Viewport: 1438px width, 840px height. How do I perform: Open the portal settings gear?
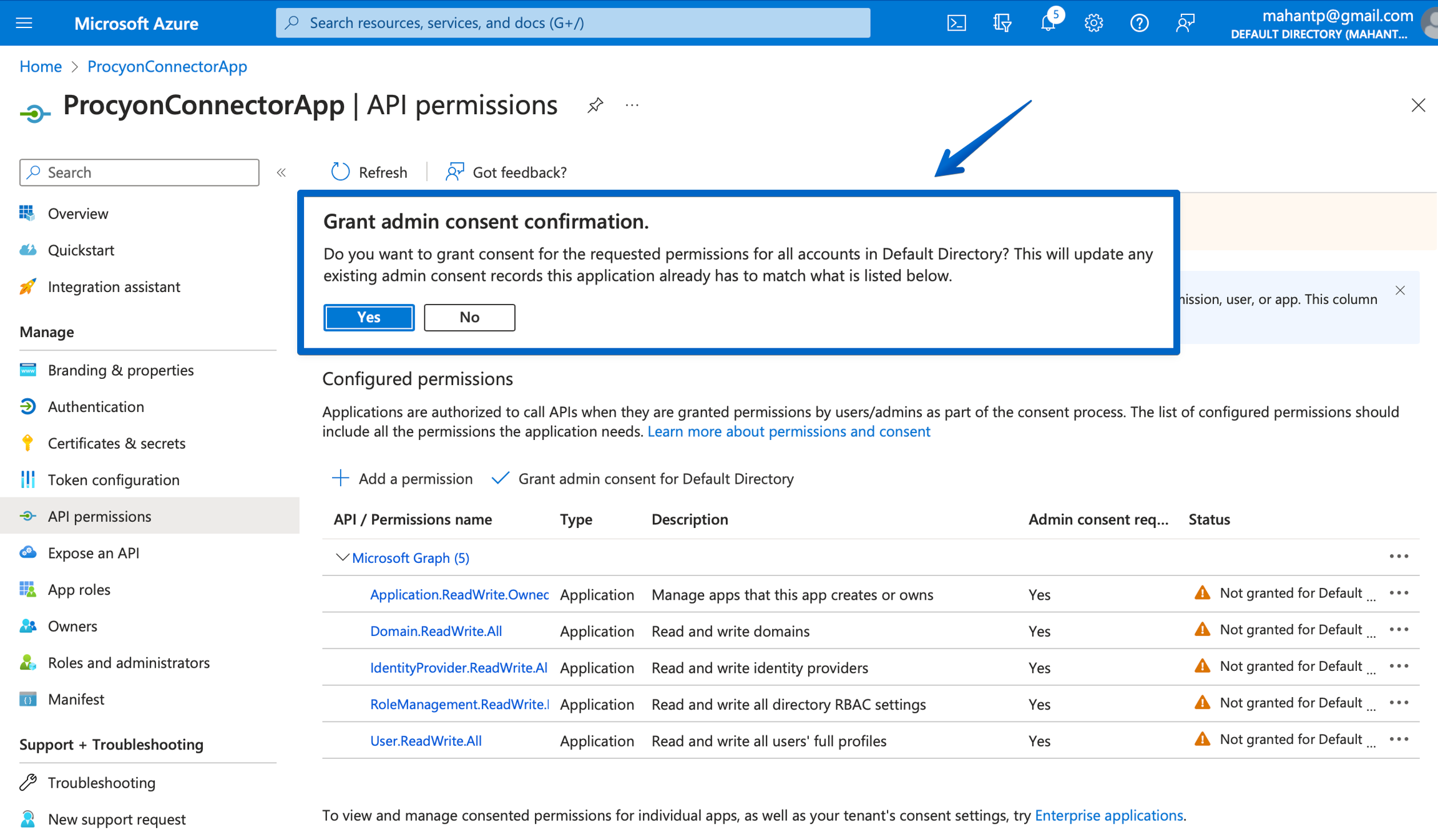[x=1093, y=23]
